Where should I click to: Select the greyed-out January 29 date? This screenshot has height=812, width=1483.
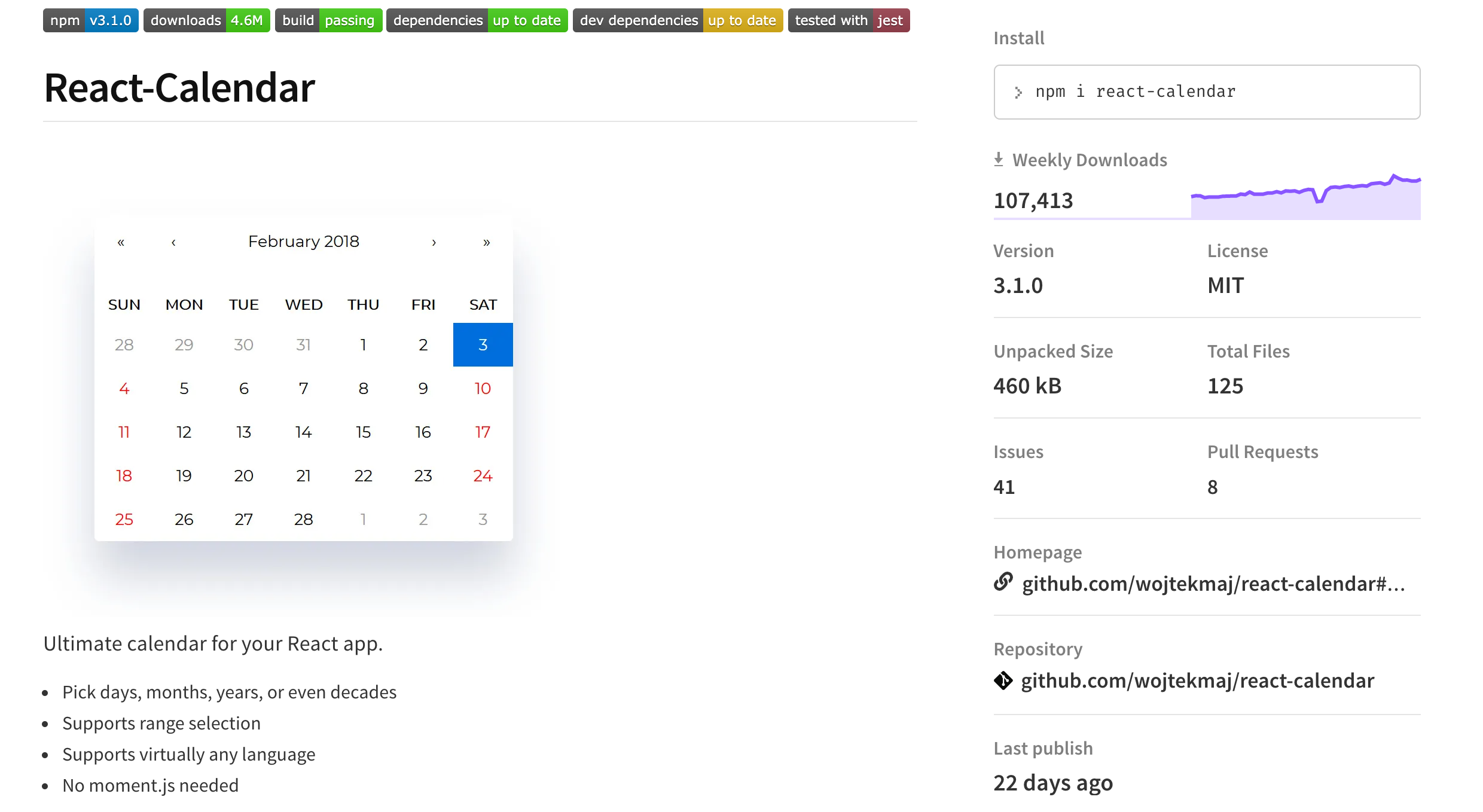(184, 344)
